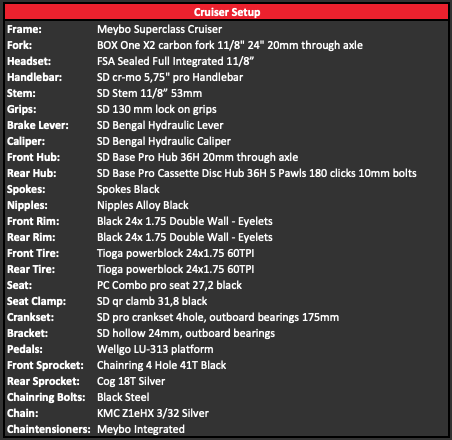Click Meybo Superclass Cruiser text
452x440 pixels.
click(x=159, y=29)
